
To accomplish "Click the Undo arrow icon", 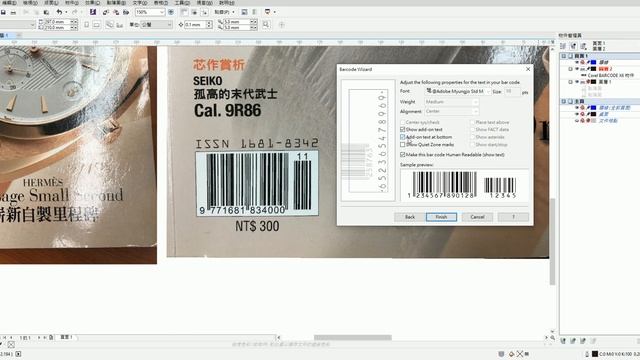I will pos(59,12).
